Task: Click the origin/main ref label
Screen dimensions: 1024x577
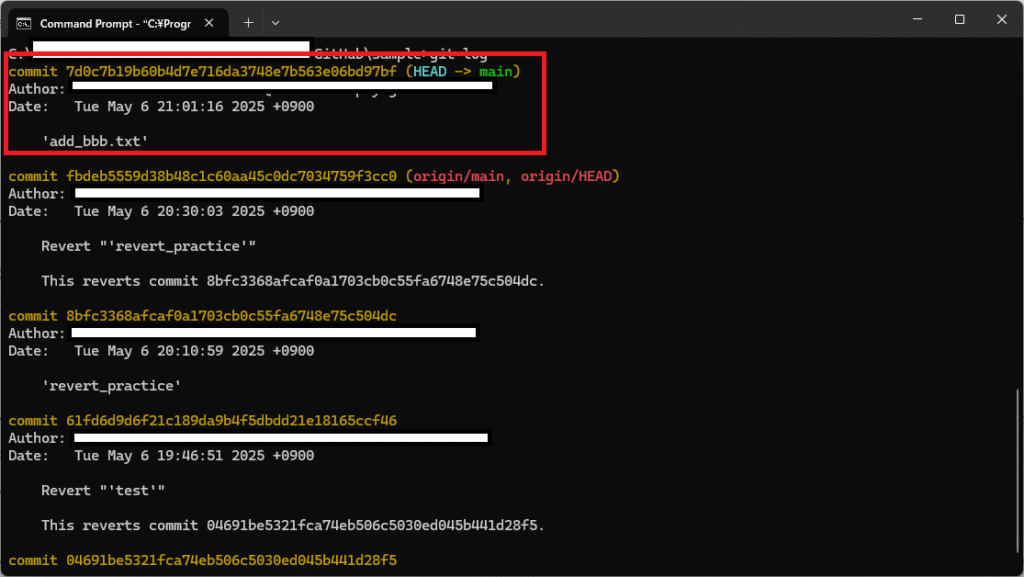Action: click(x=458, y=176)
